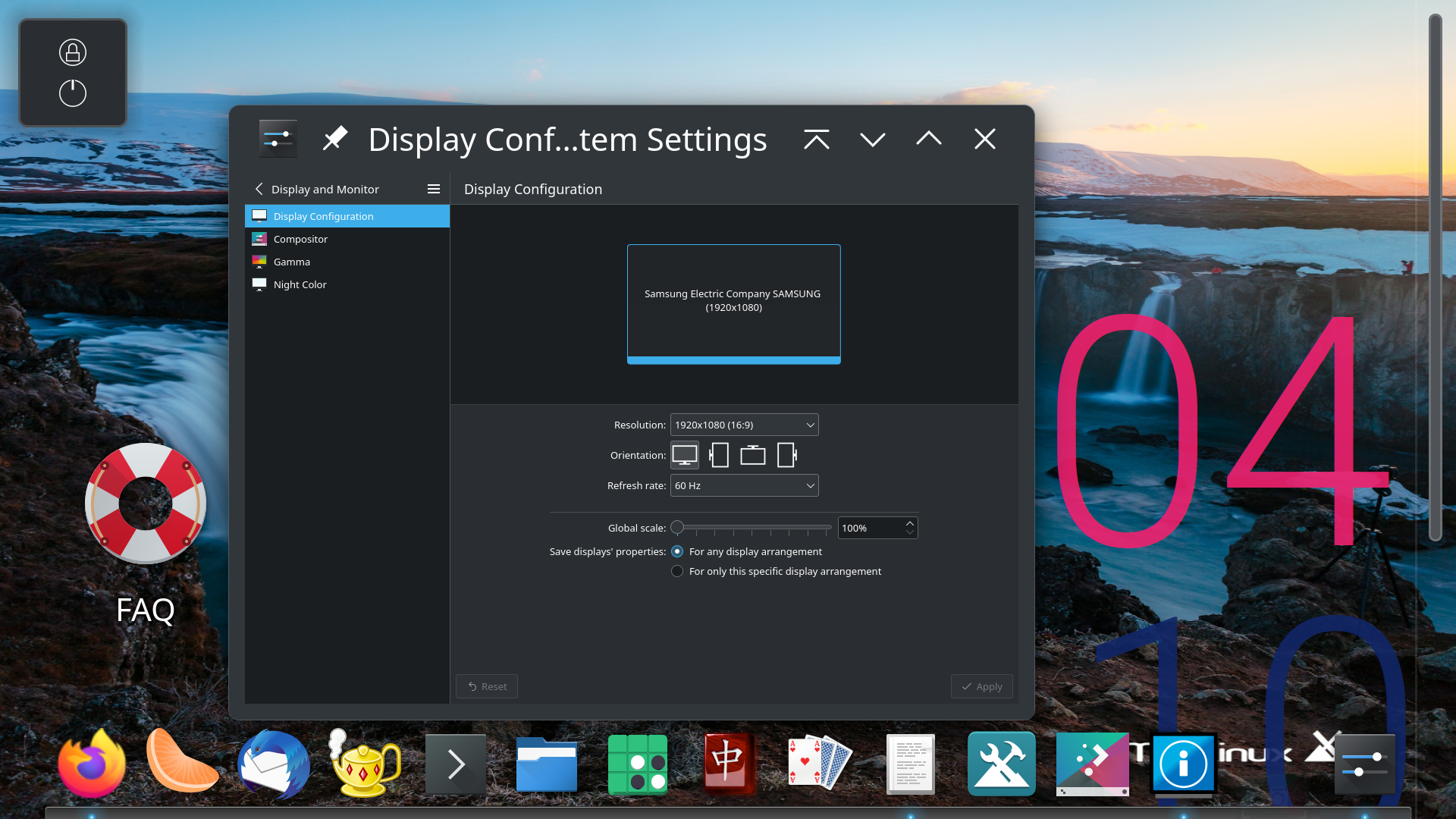The image size is (1456, 819).
Task: Open the Konsole terminal launcher
Action: 456,764
